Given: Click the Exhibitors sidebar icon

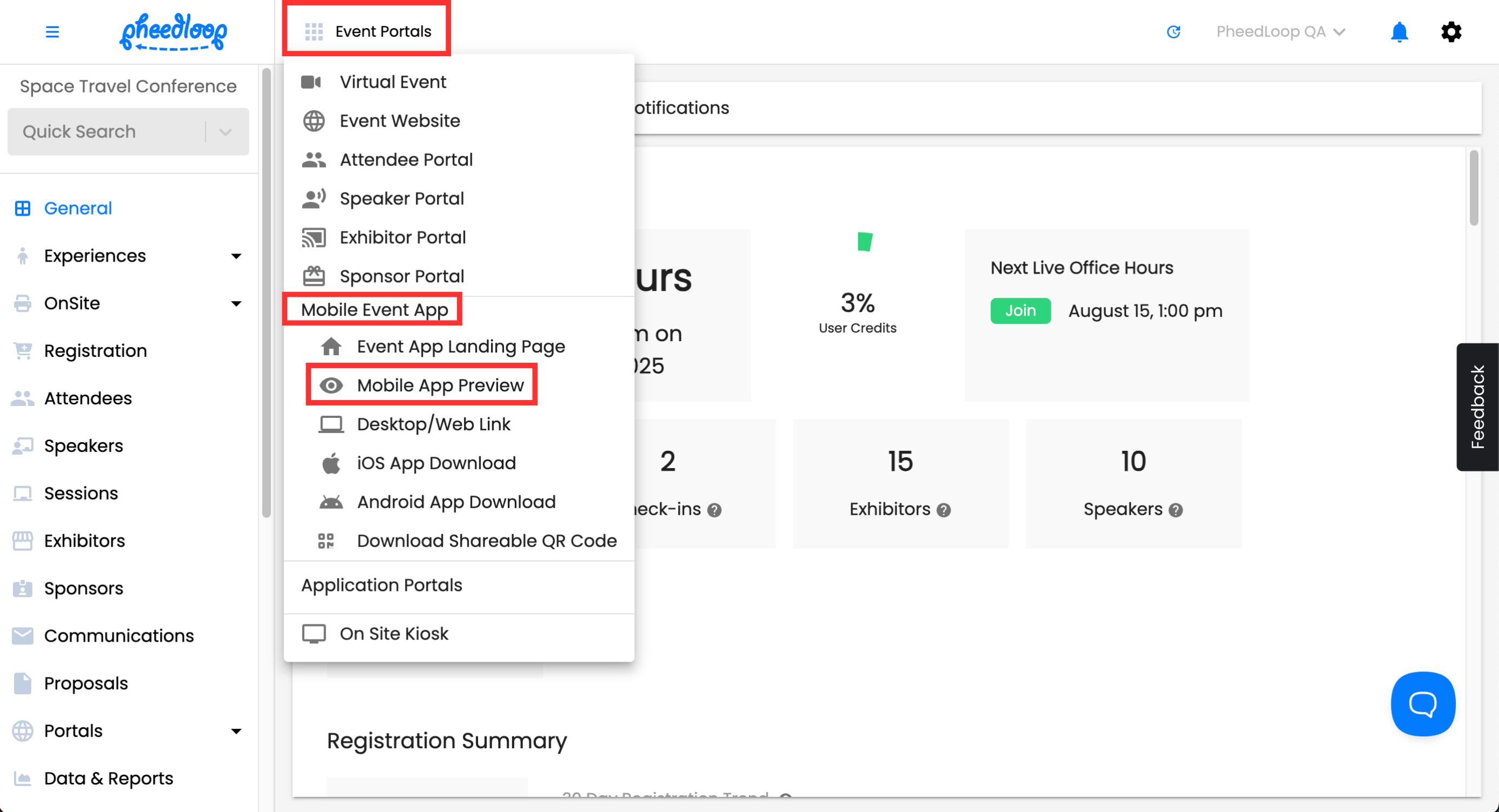Looking at the screenshot, I should click(x=23, y=541).
